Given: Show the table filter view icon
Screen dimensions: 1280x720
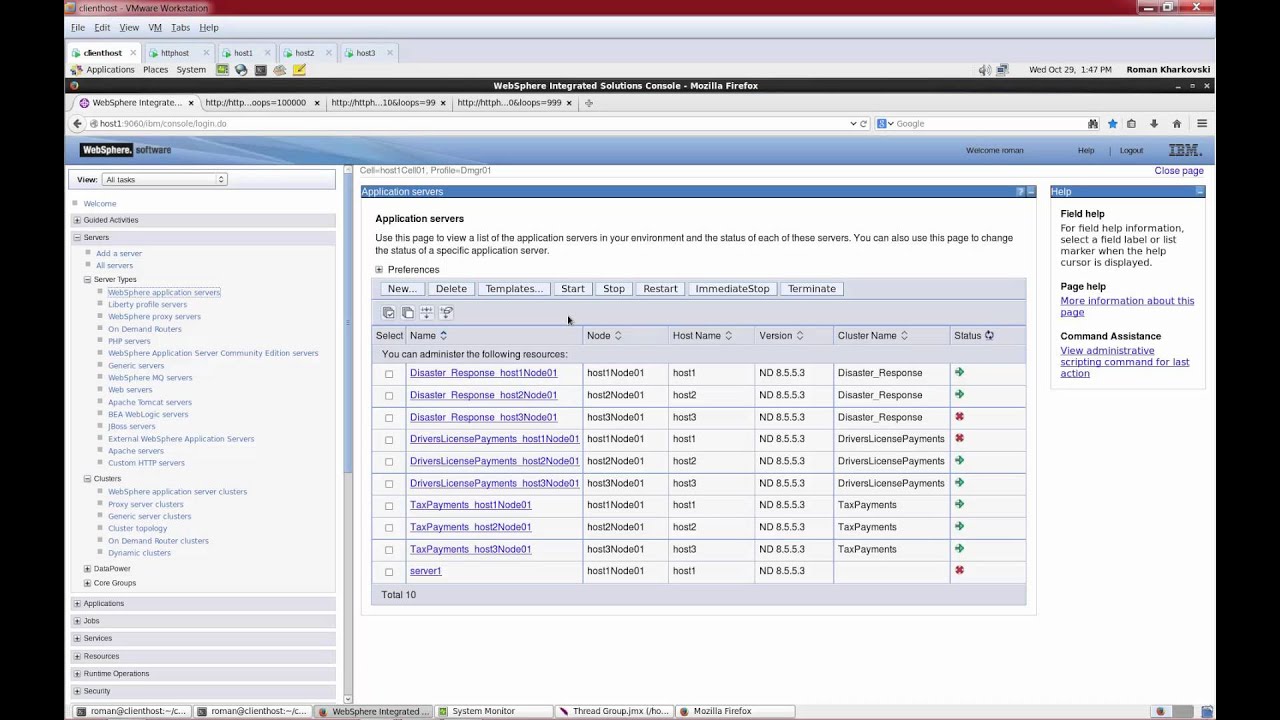Looking at the screenshot, I should 427,313.
